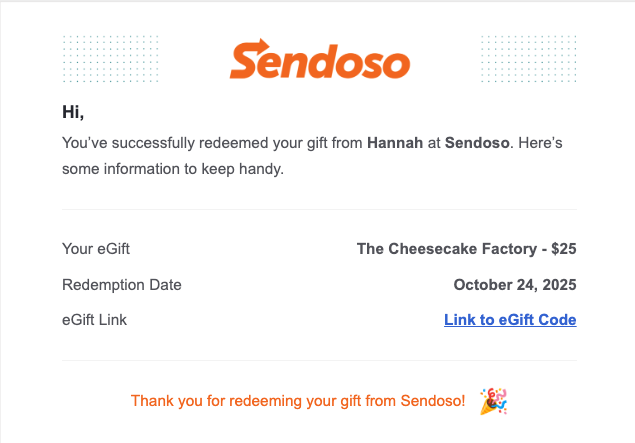This screenshot has height=443, width=635.
Task: Click the divider line above Your eGift
Action: click(319, 210)
